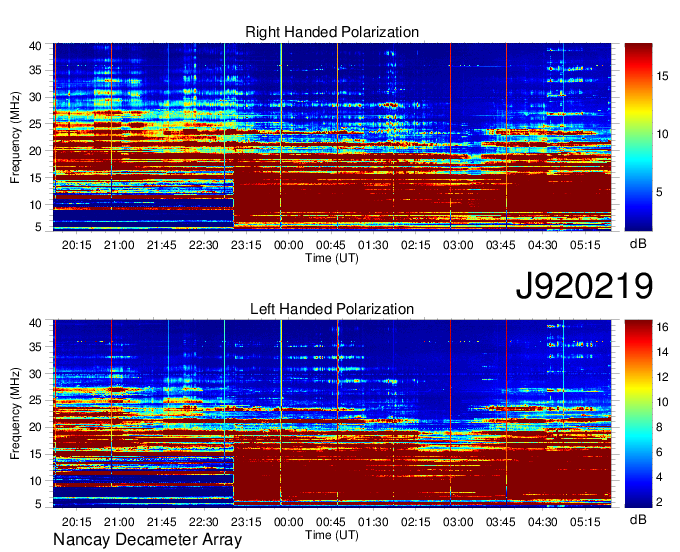Click the 20:15 time tick of left-handed plot
The width and height of the screenshot is (680, 552).
(x=77, y=522)
